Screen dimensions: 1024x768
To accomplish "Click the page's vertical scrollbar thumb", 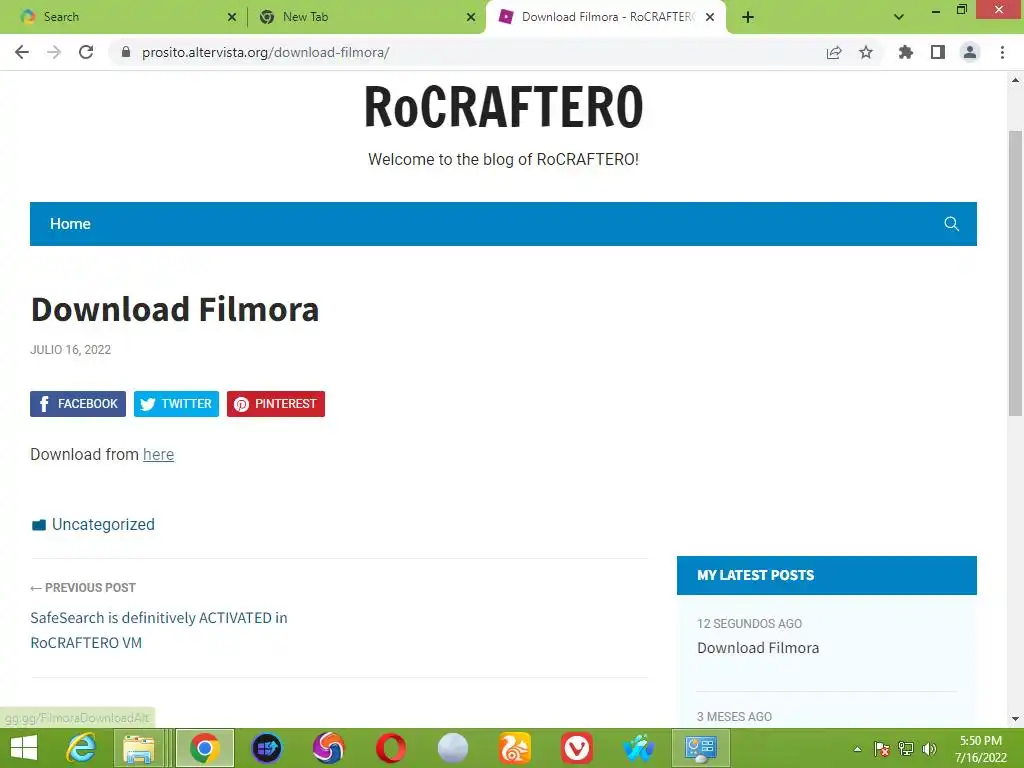I will click(x=1015, y=273).
